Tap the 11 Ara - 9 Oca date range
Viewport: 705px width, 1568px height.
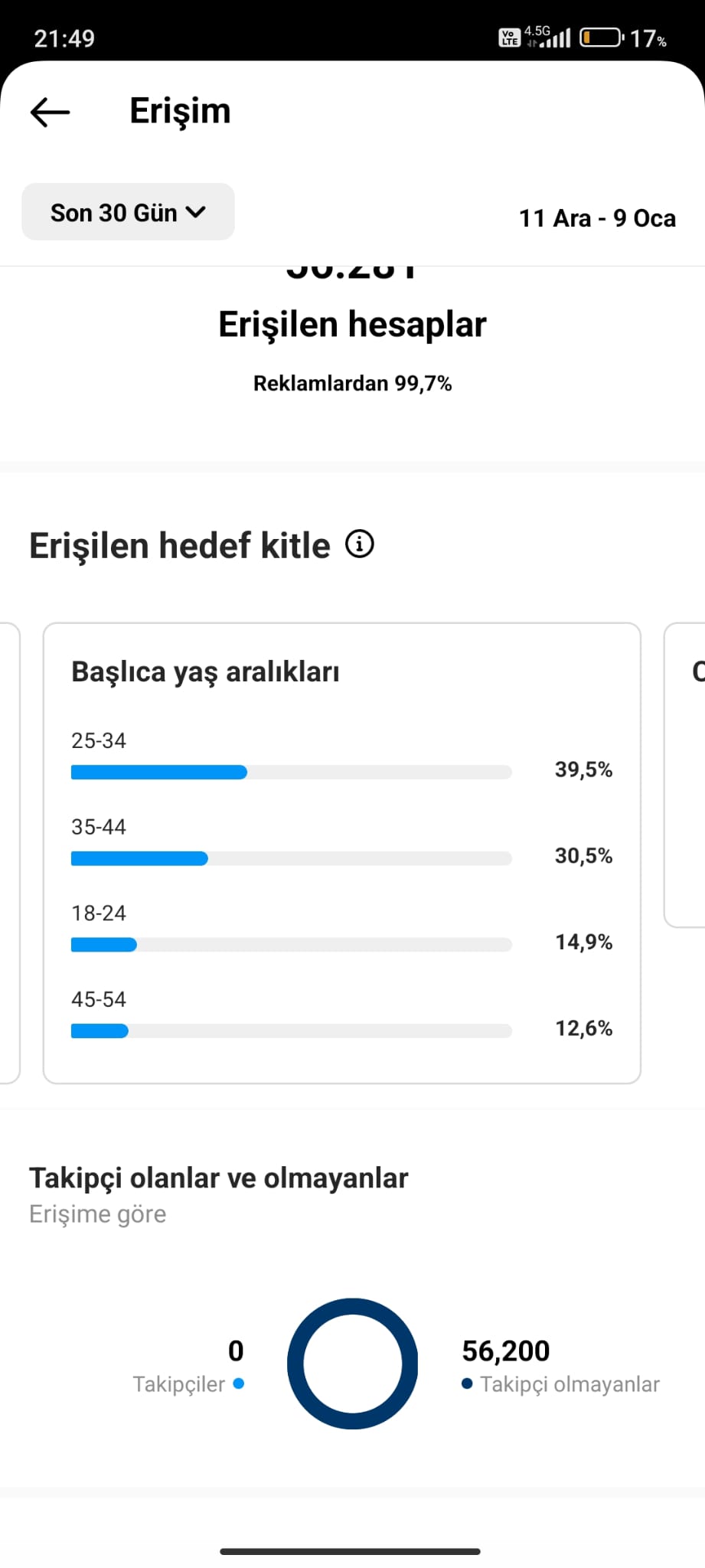pyautogui.click(x=597, y=218)
